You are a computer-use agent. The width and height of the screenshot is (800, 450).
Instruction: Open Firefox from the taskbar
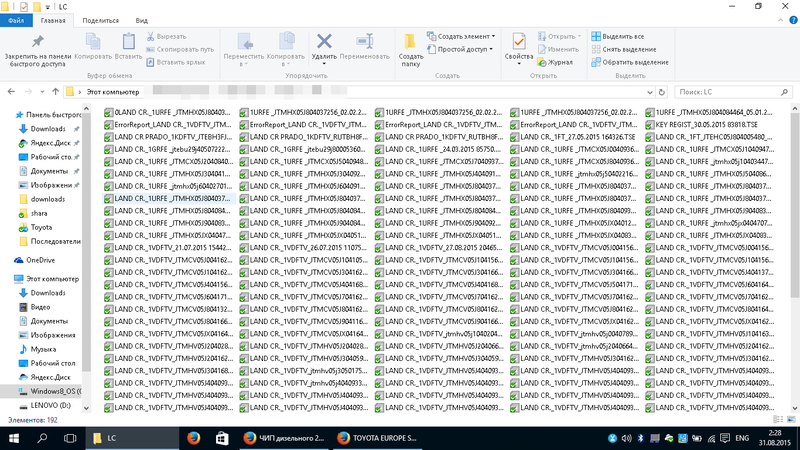tap(193, 438)
